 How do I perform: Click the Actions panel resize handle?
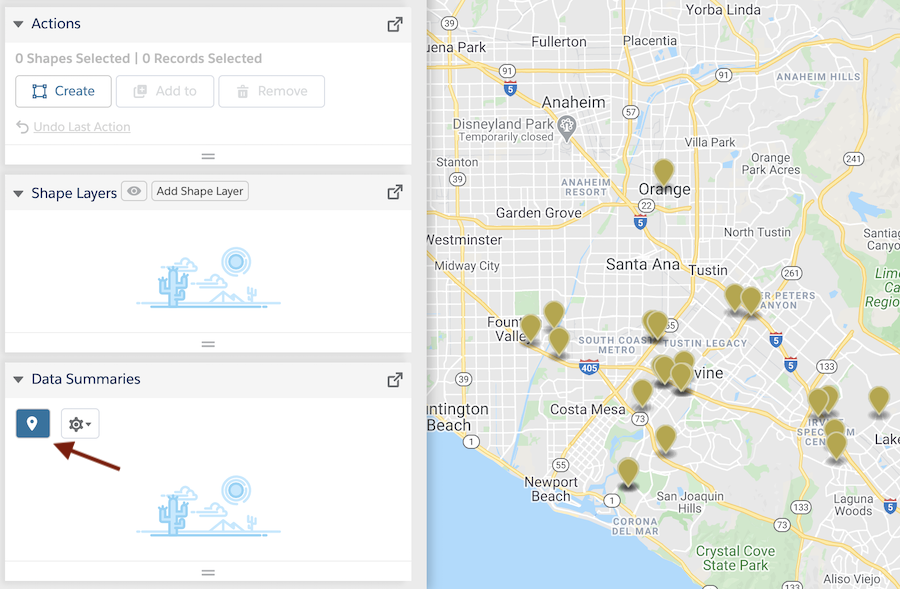[x=208, y=156]
